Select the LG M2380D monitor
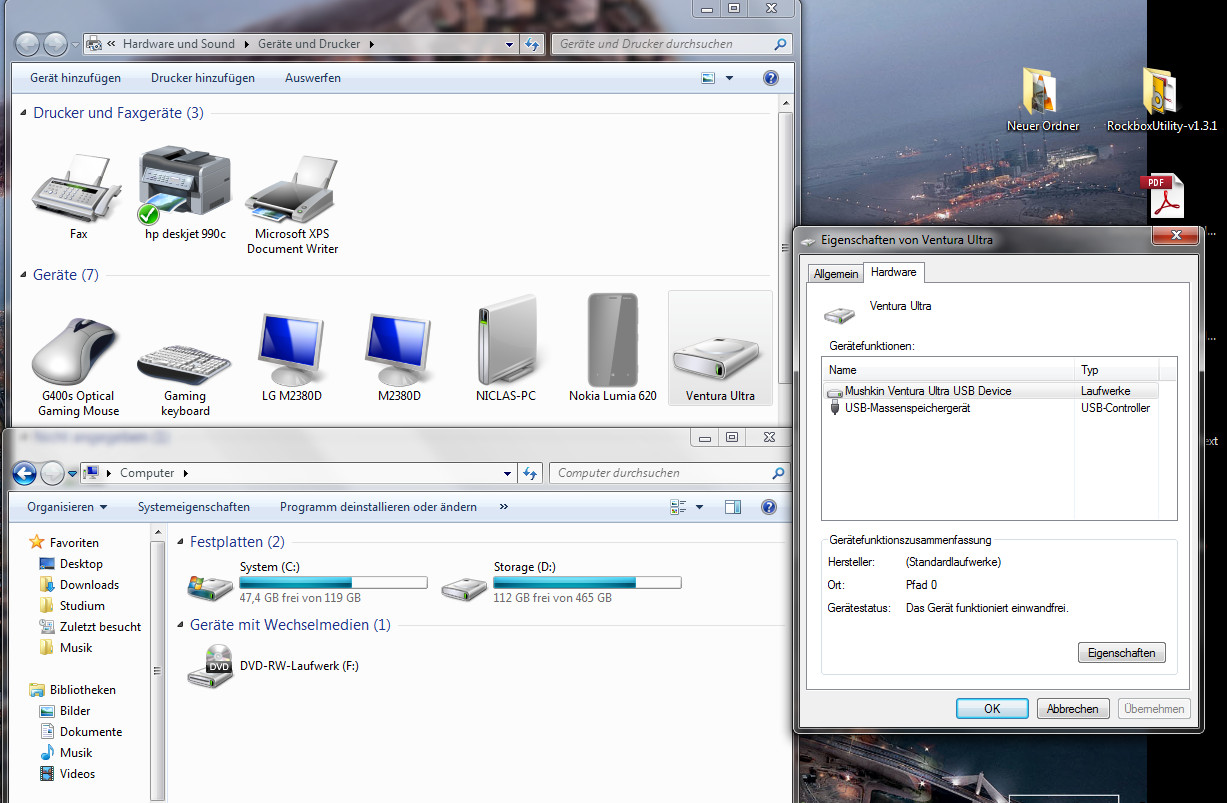This screenshot has width=1227, height=803. [292, 350]
